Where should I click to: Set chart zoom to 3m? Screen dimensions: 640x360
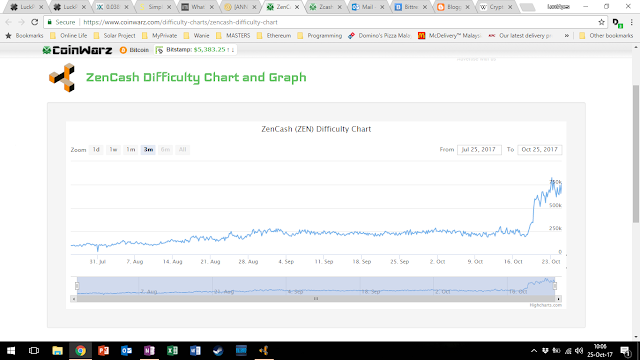coord(148,149)
